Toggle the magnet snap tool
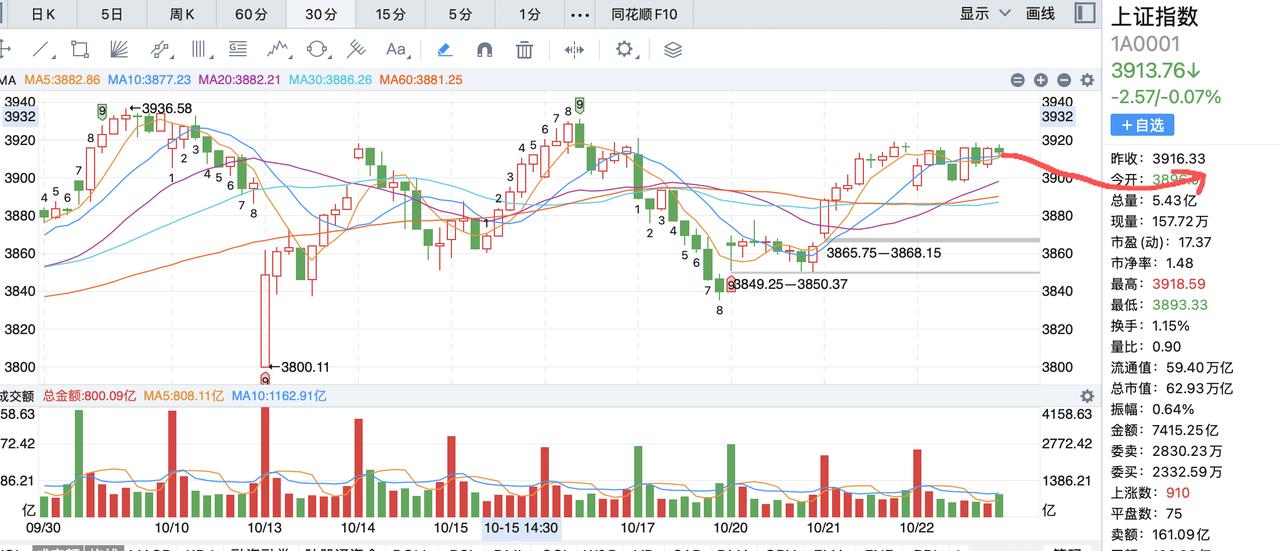Image resolution: width=1280 pixels, height=551 pixels. click(485, 49)
